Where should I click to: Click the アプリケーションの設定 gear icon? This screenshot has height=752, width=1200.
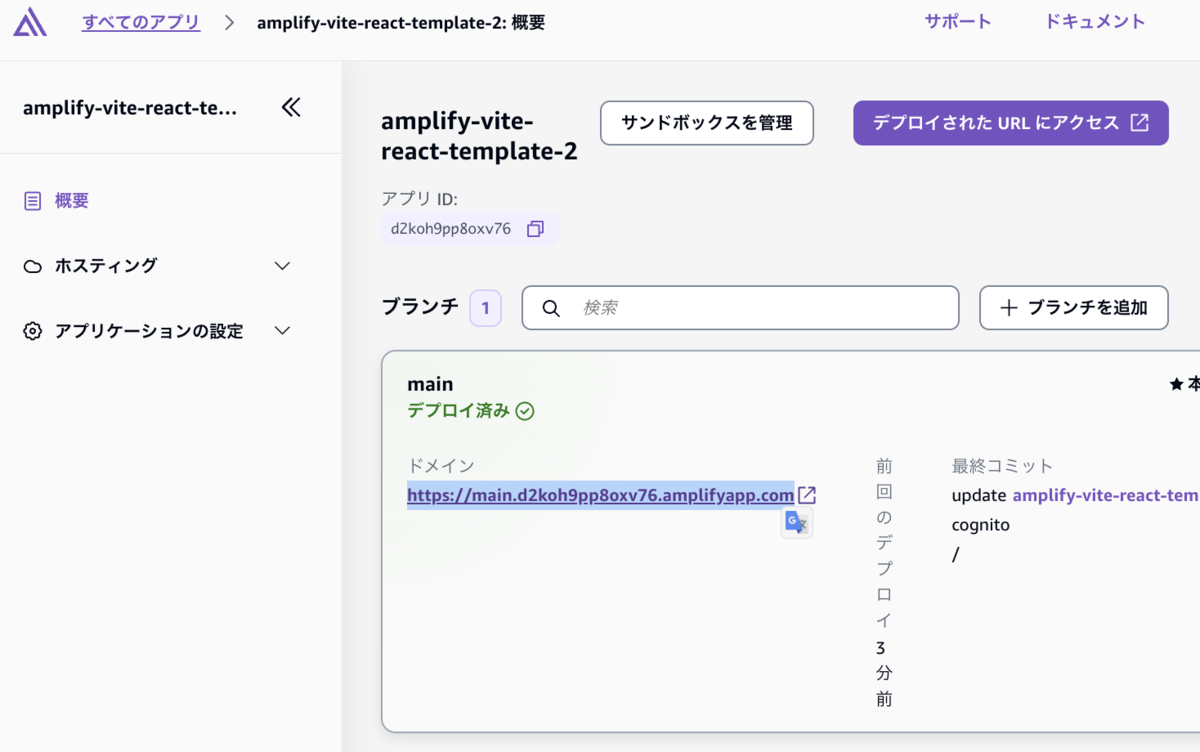[33, 331]
